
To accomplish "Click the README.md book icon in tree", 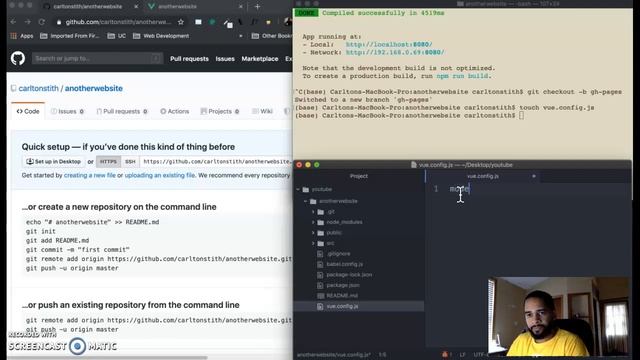I will (320, 296).
